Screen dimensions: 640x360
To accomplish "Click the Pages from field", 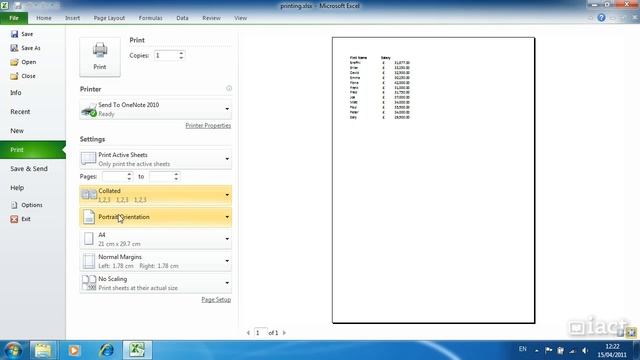I will (x=114, y=177).
